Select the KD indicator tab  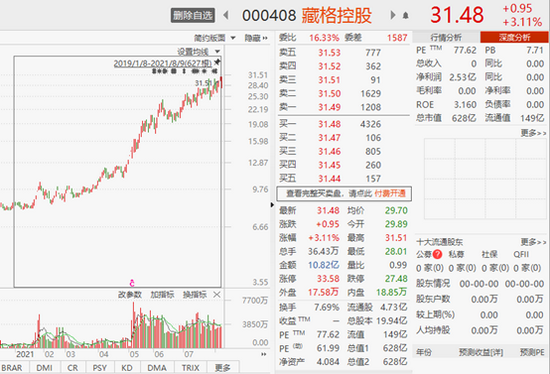tap(127, 368)
